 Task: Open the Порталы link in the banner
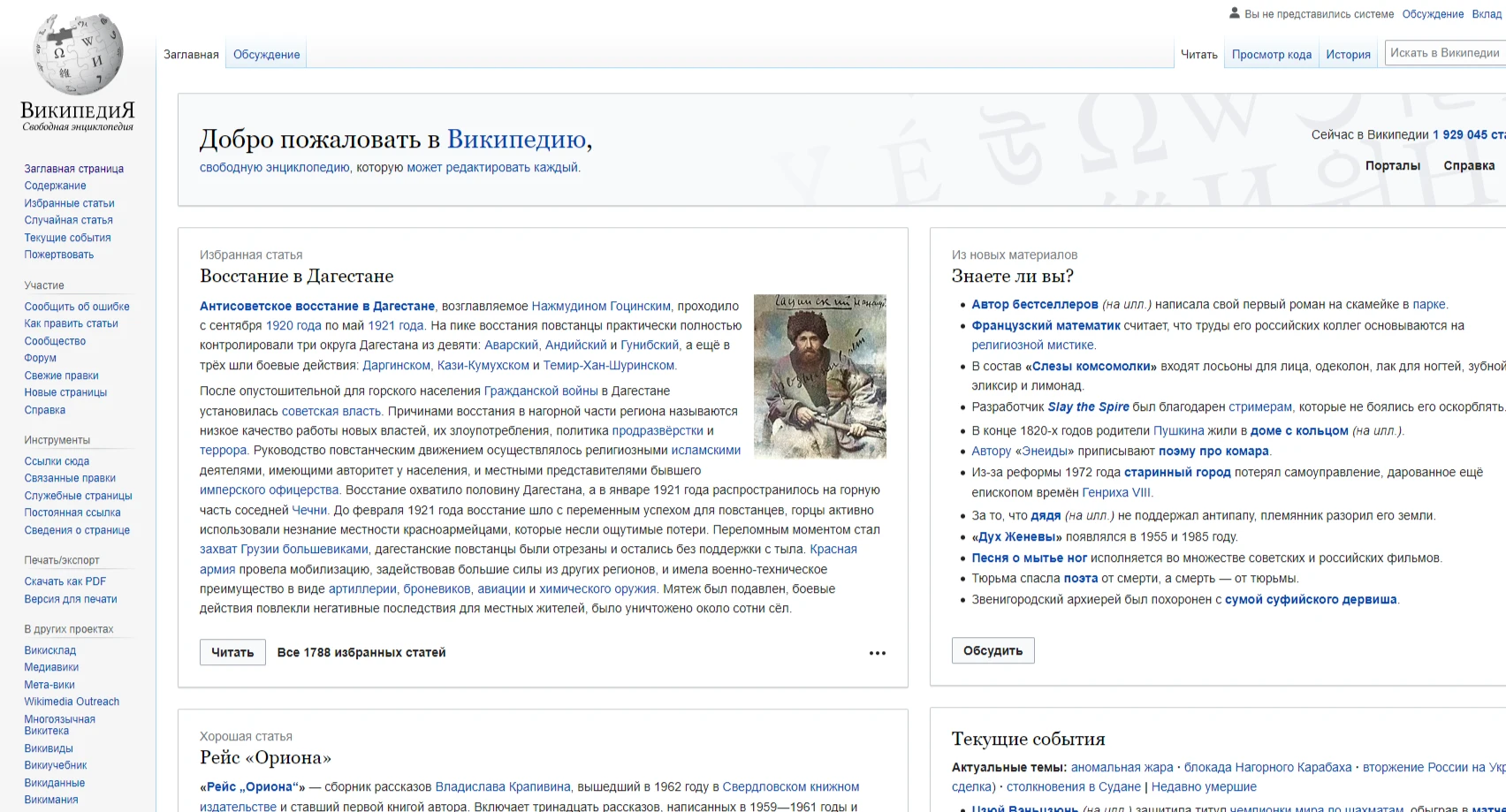[x=1392, y=166]
